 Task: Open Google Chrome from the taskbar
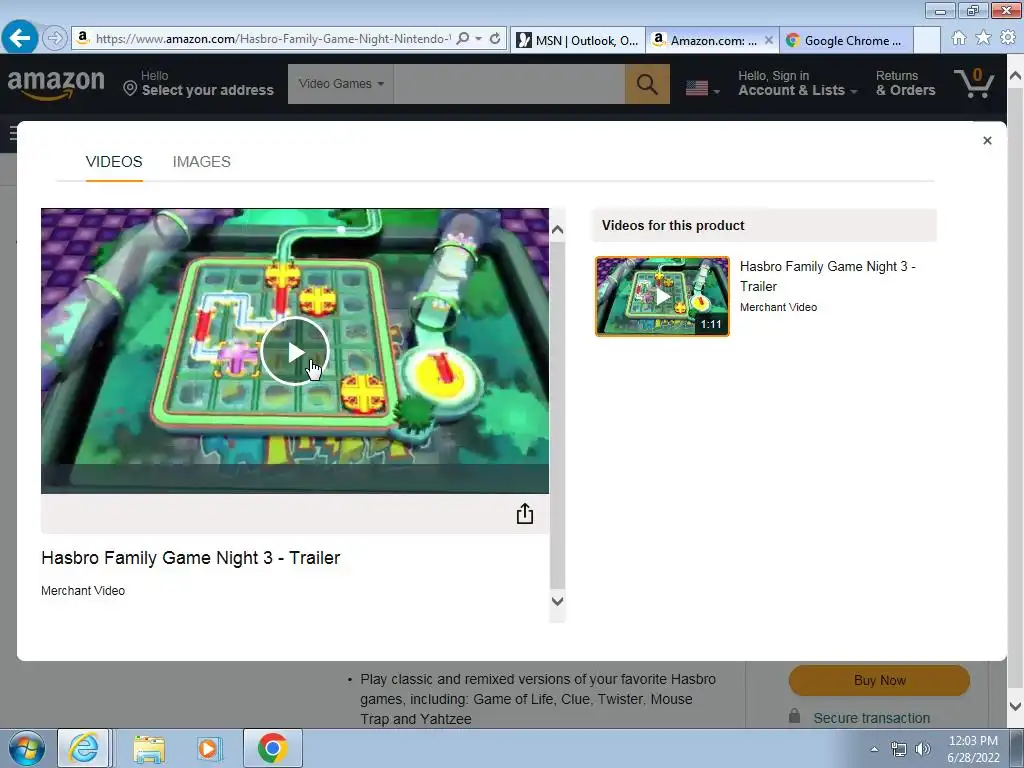272,748
